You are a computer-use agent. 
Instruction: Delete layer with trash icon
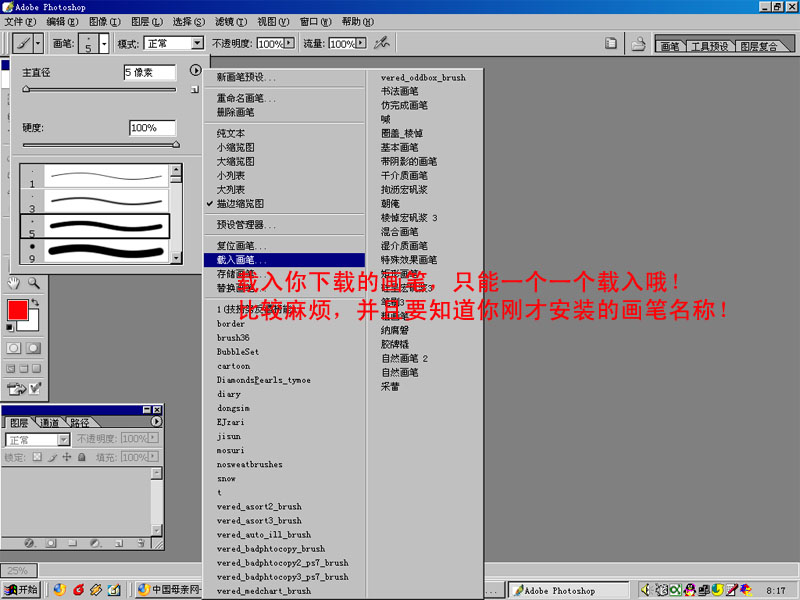(x=141, y=543)
